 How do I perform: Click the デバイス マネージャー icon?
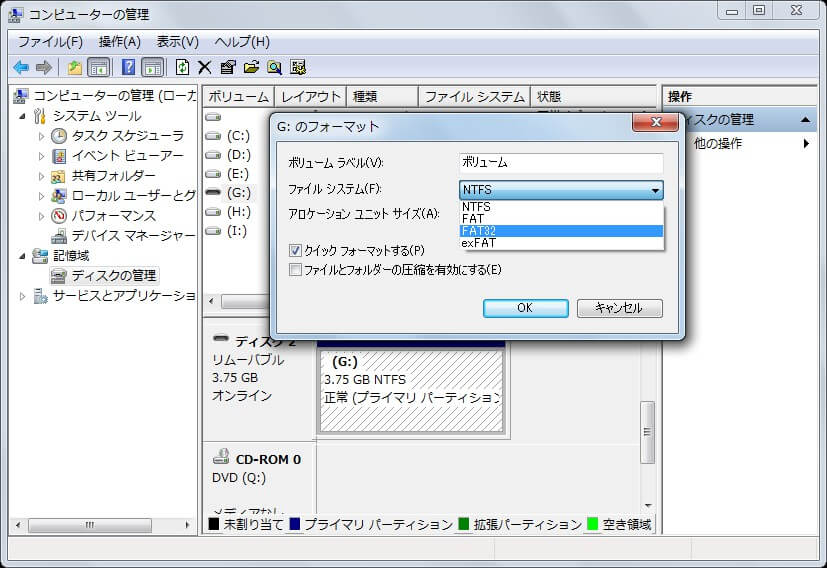click(59, 236)
